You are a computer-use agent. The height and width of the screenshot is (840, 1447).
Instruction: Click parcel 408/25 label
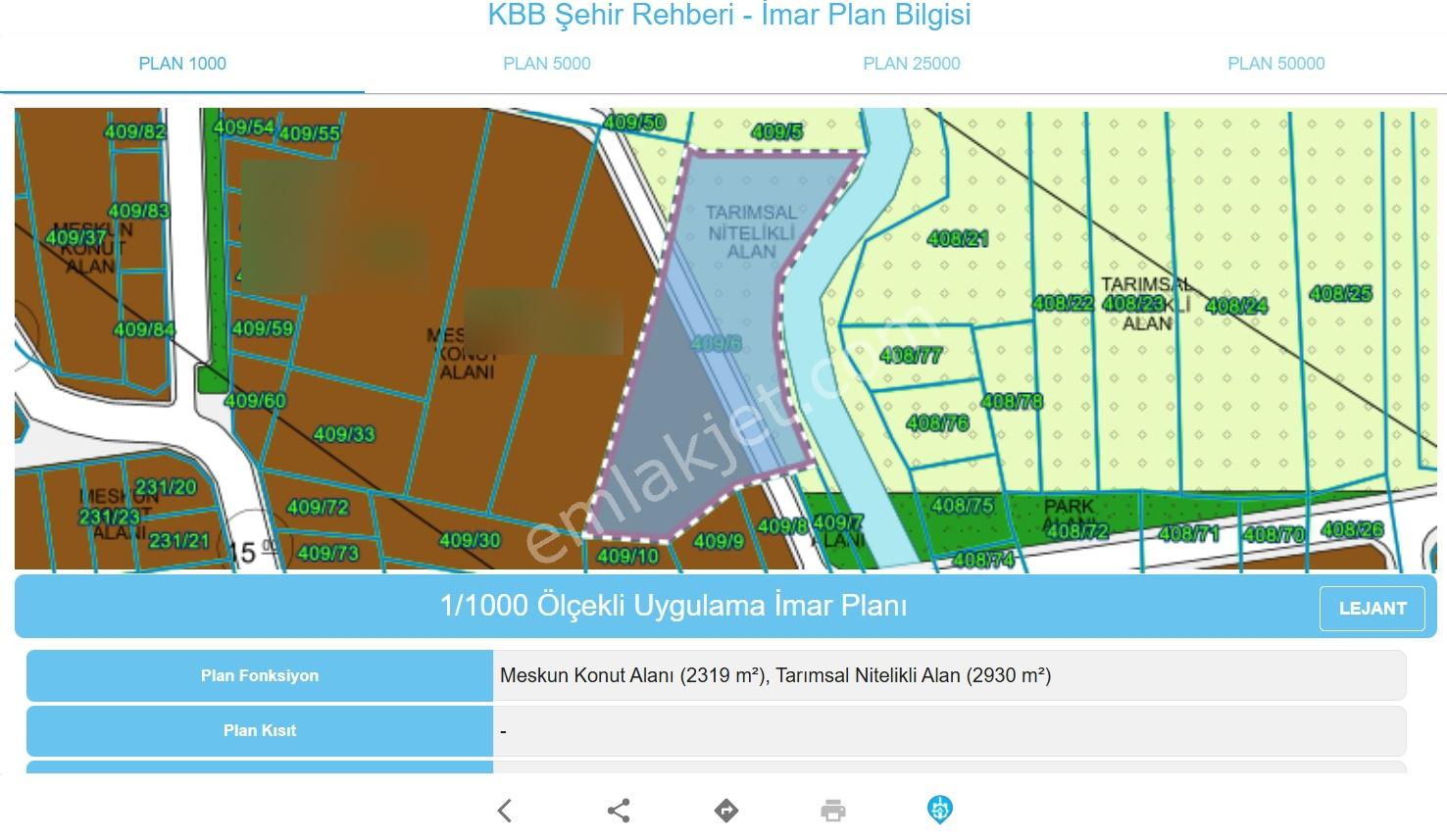coord(1340,293)
